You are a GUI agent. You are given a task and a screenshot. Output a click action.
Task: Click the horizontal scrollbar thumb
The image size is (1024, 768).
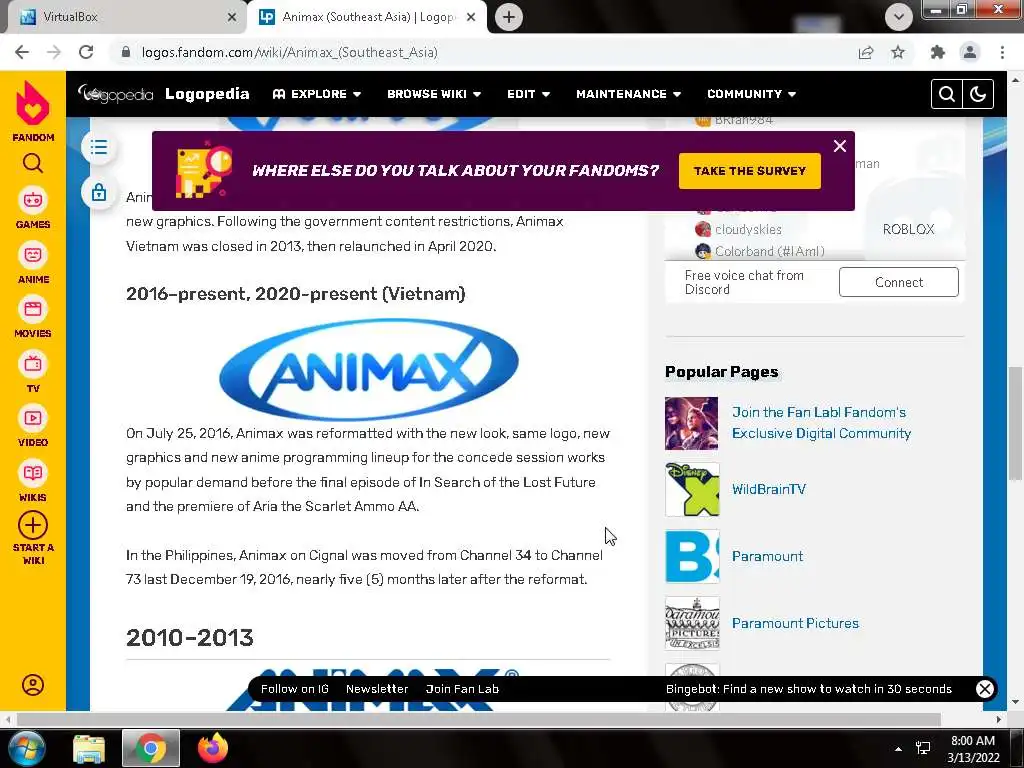[x=479, y=719]
